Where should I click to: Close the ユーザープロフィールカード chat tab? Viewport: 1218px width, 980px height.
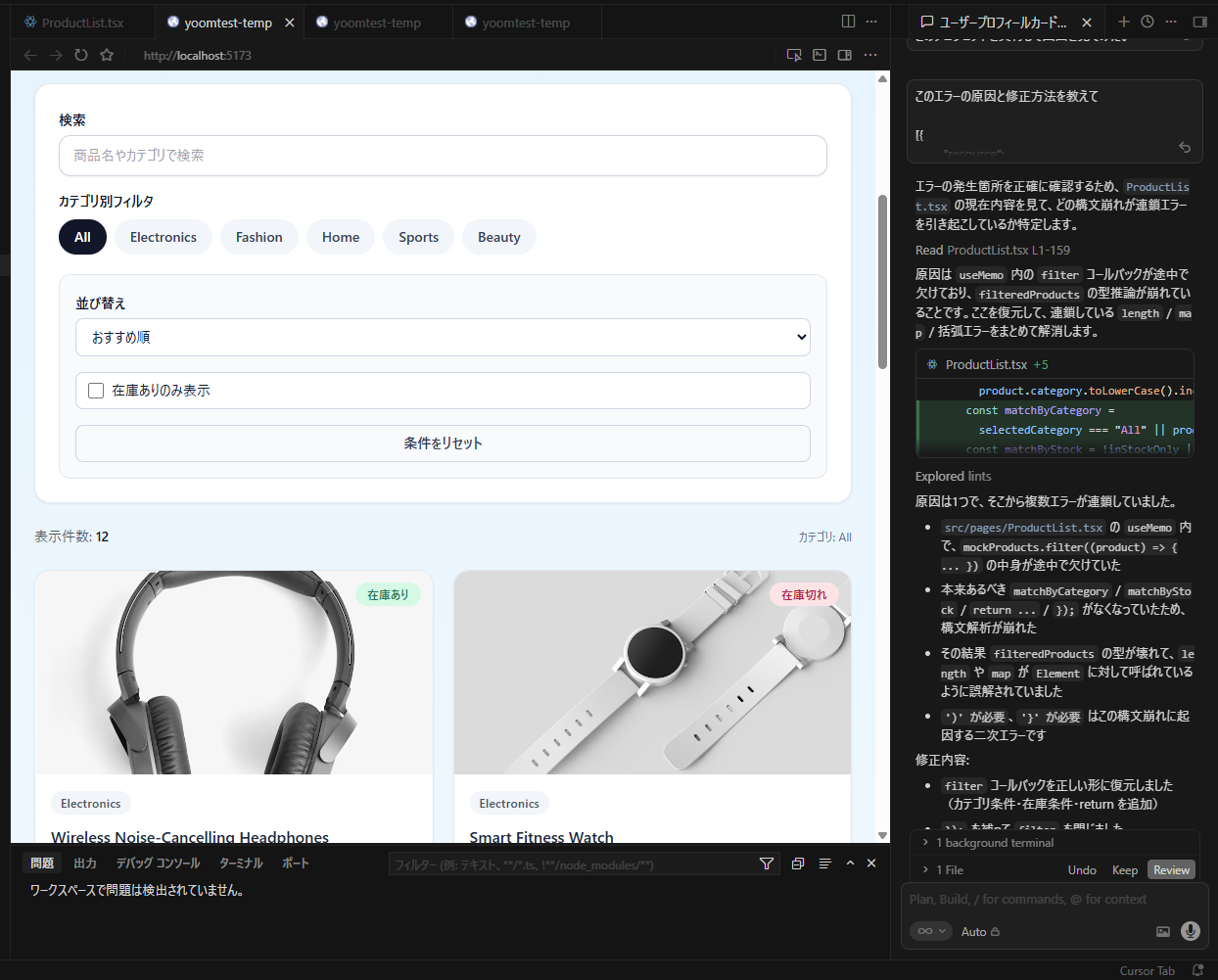click(1087, 22)
